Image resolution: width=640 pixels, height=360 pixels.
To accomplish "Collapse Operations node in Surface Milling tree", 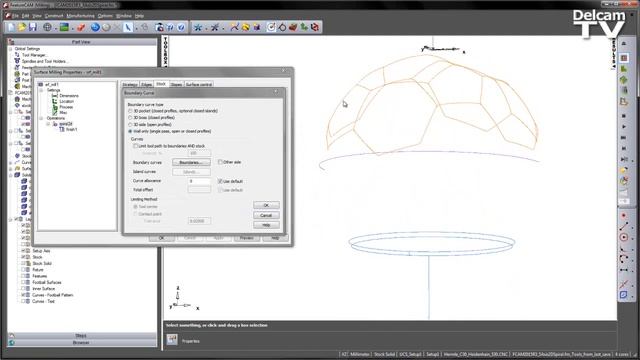I will (x=42, y=118).
